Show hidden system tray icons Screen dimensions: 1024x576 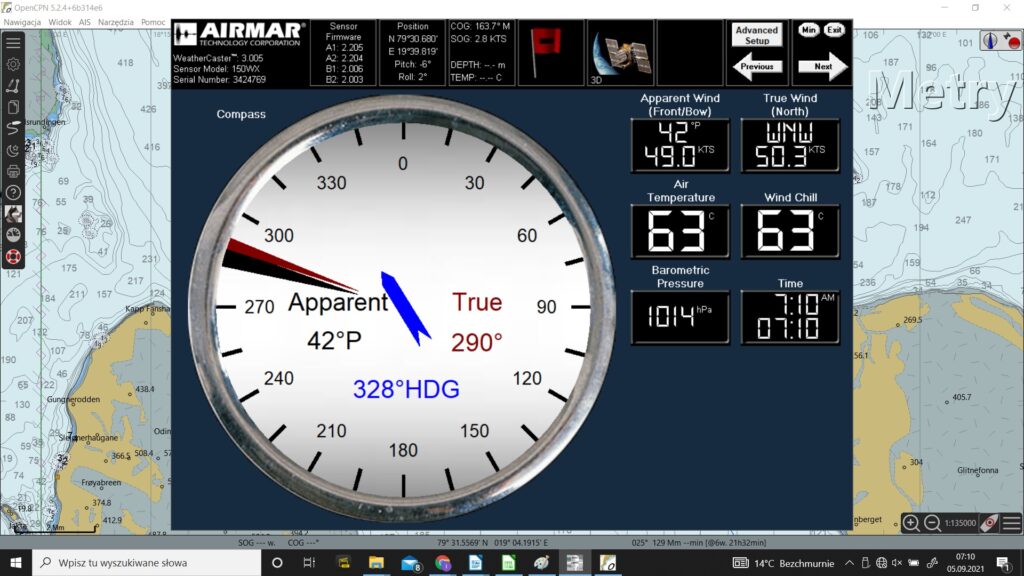(849, 563)
